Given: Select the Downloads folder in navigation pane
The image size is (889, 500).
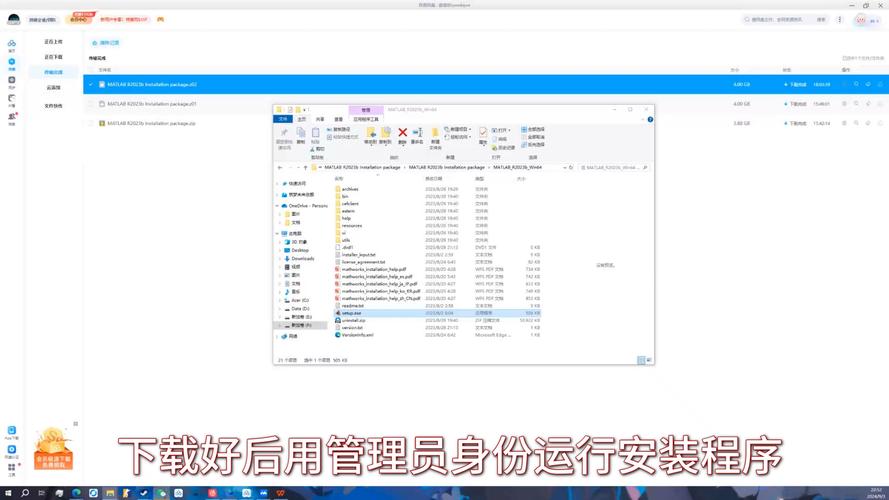Looking at the screenshot, I should (x=303, y=259).
